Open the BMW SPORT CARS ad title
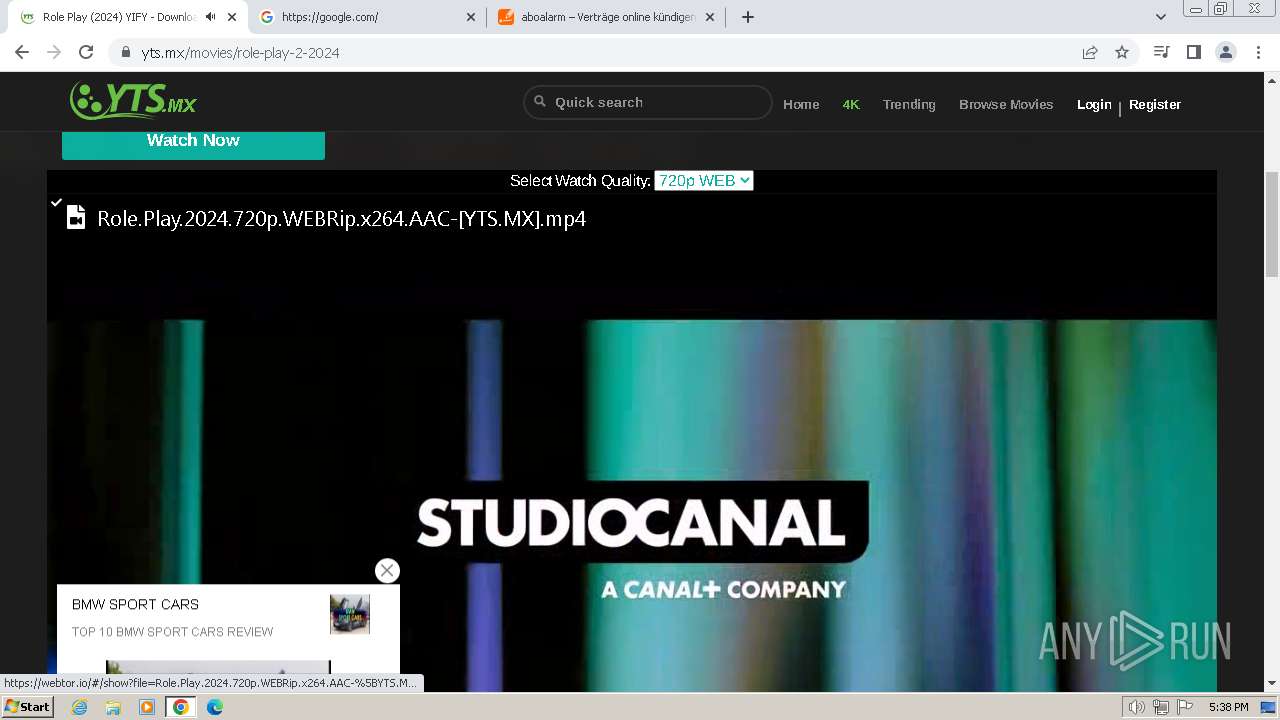 [135, 604]
